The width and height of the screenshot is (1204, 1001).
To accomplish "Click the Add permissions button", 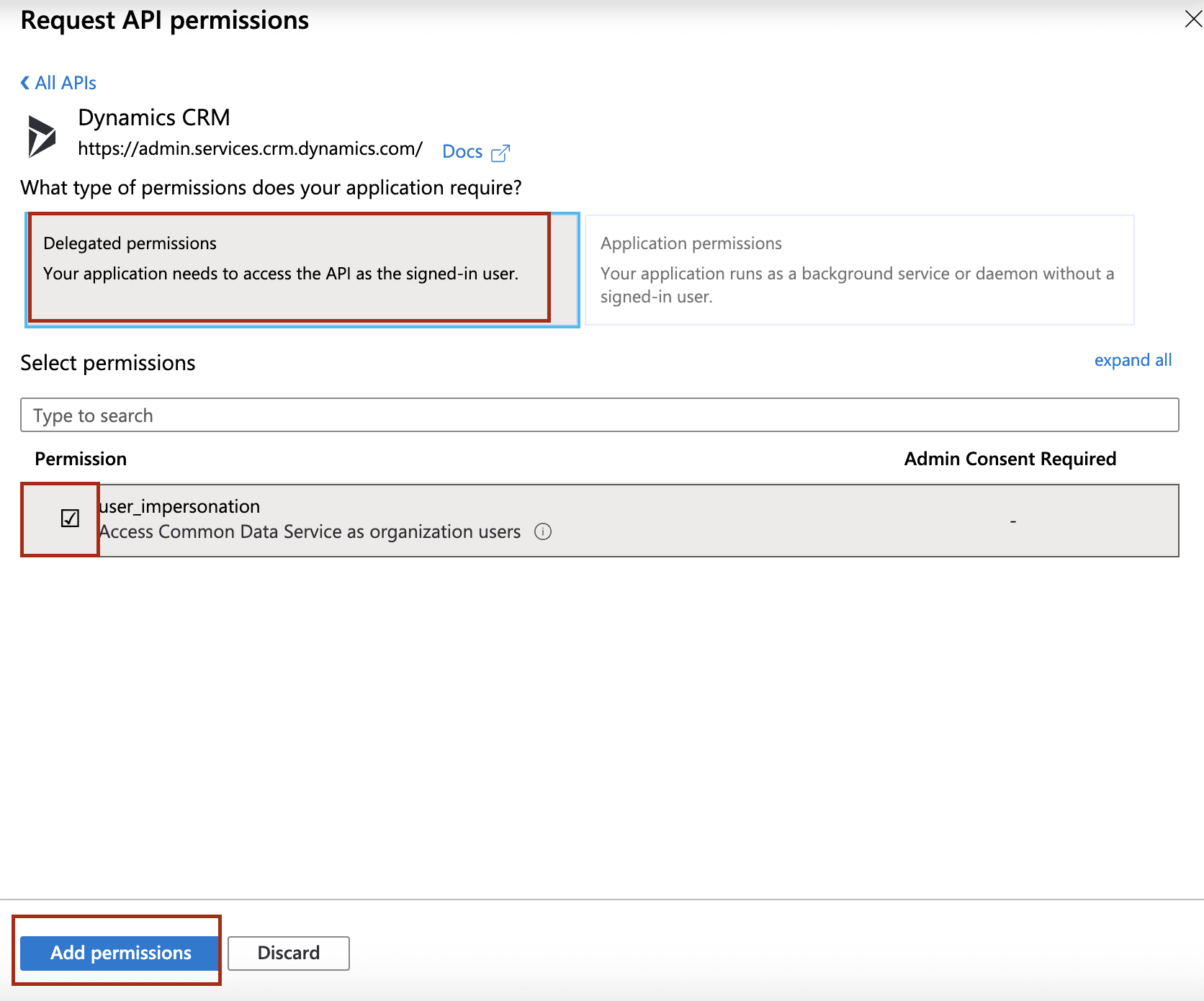I will [117, 952].
